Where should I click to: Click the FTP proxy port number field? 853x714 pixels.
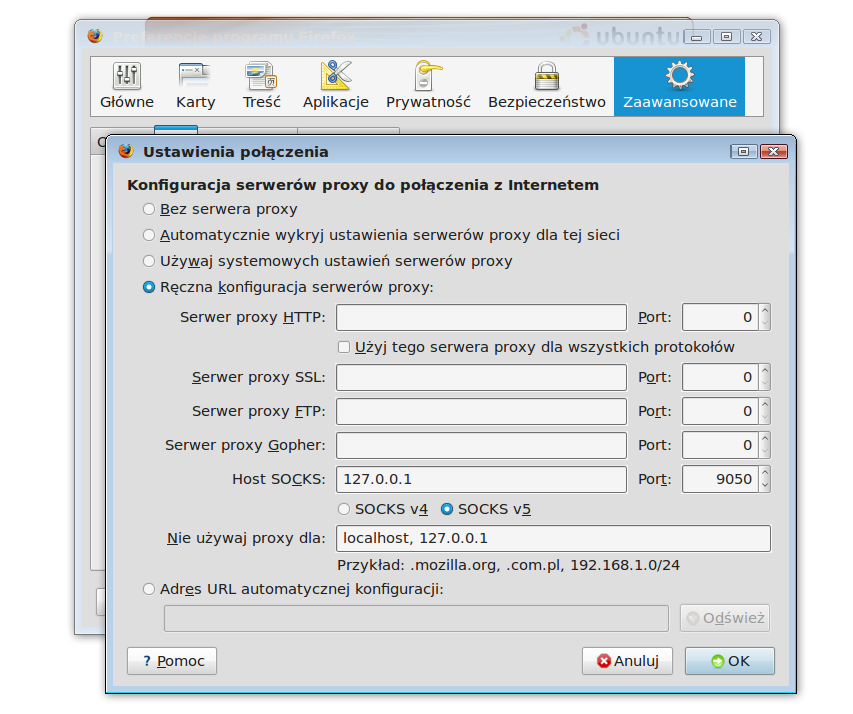coord(721,411)
